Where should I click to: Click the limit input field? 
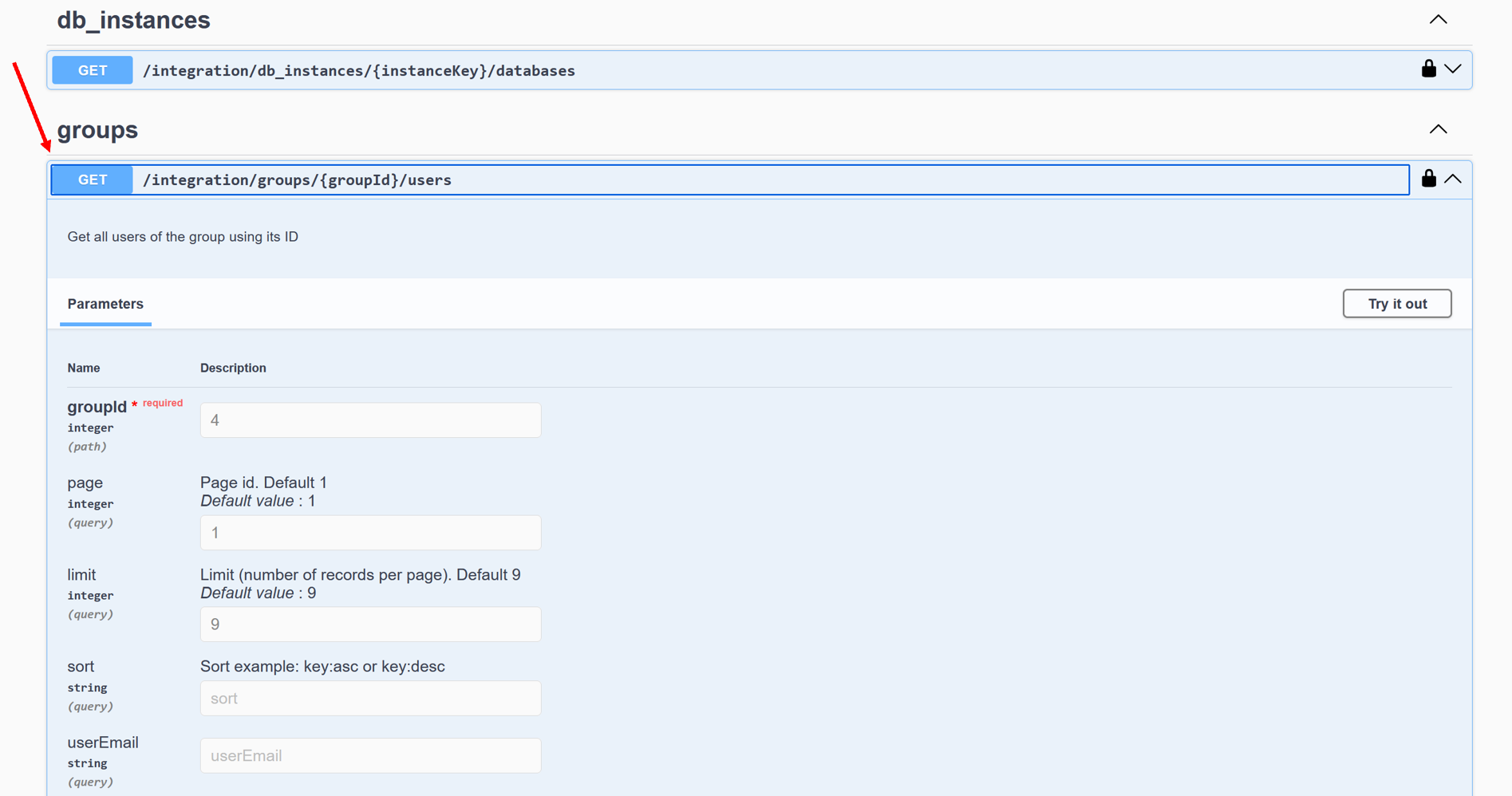click(370, 625)
